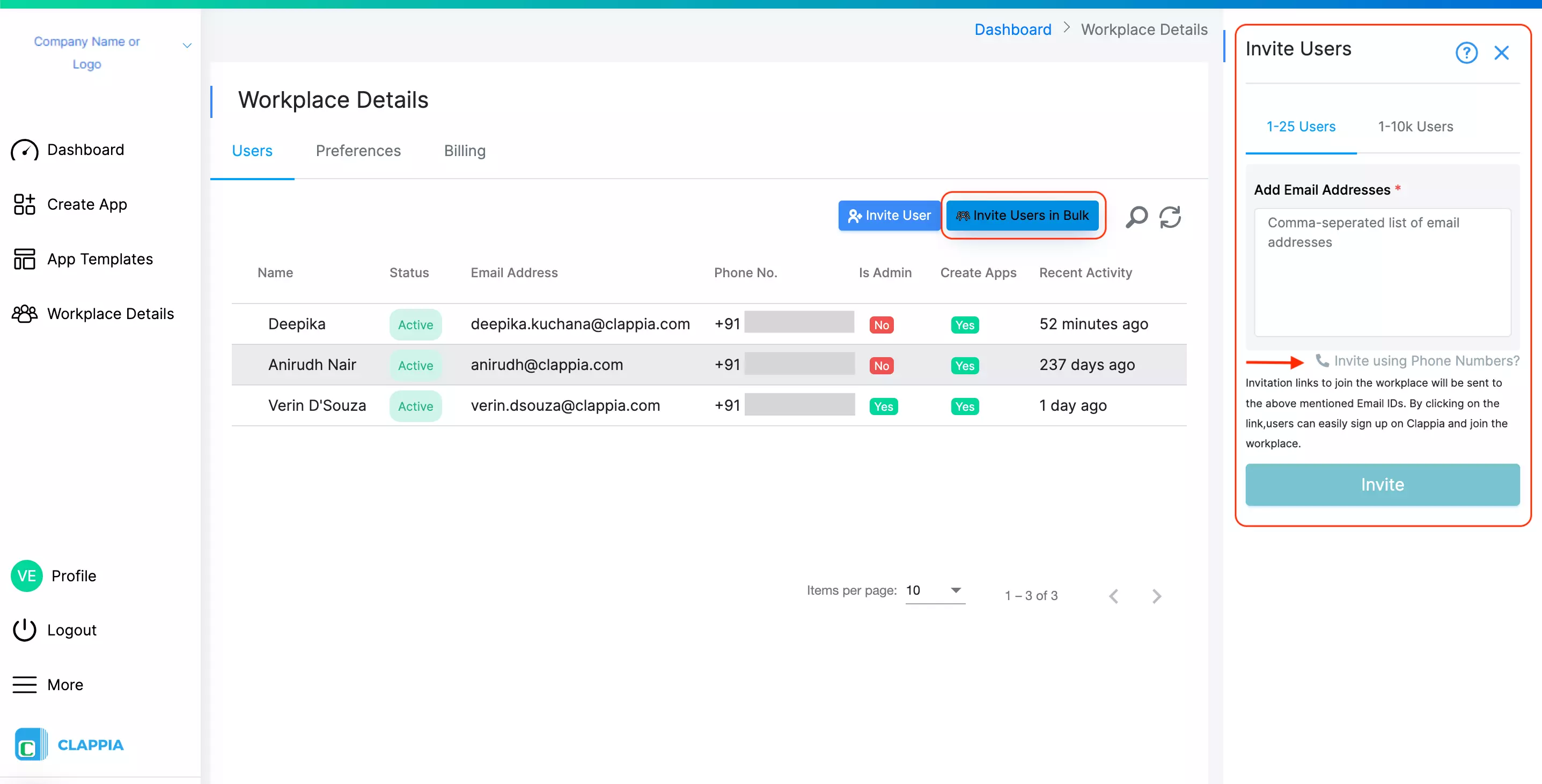Click the Invite button to send invitations

[x=1383, y=484]
